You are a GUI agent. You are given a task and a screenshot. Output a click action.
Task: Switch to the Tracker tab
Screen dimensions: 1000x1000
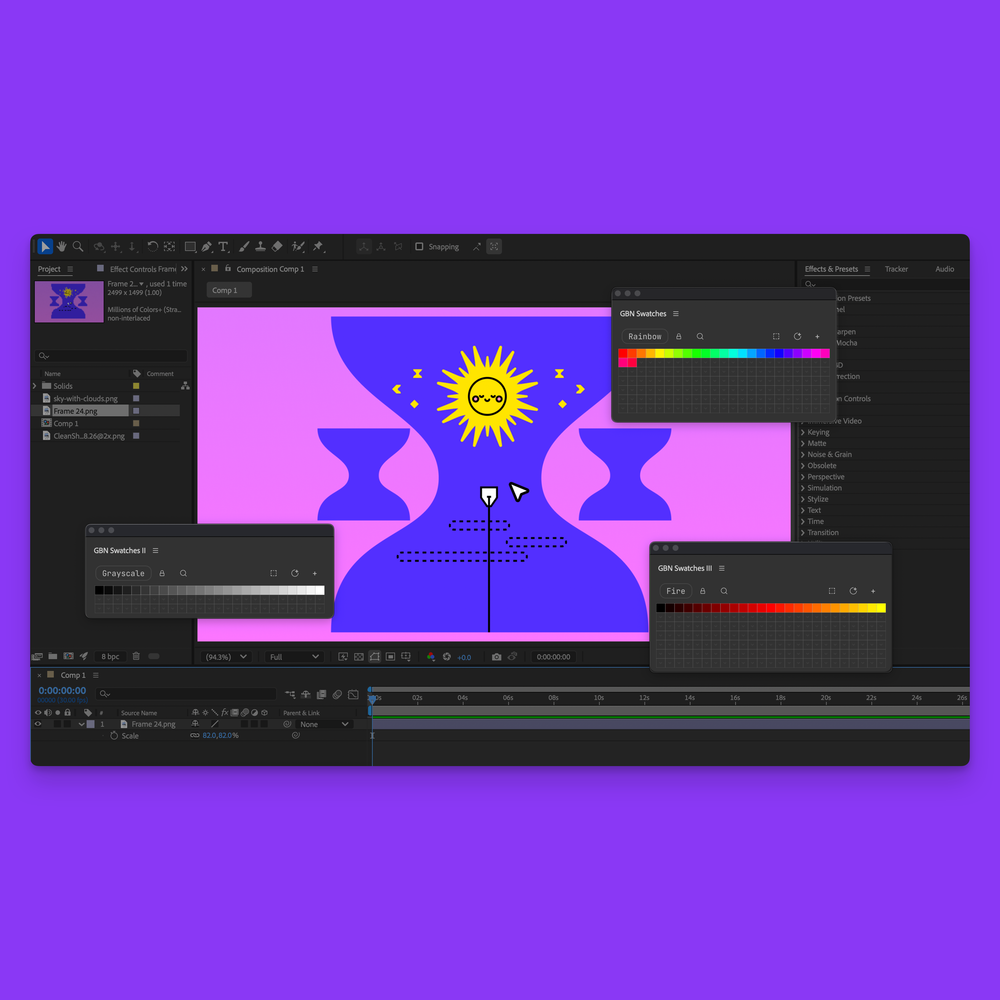pyautogui.click(x=897, y=269)
